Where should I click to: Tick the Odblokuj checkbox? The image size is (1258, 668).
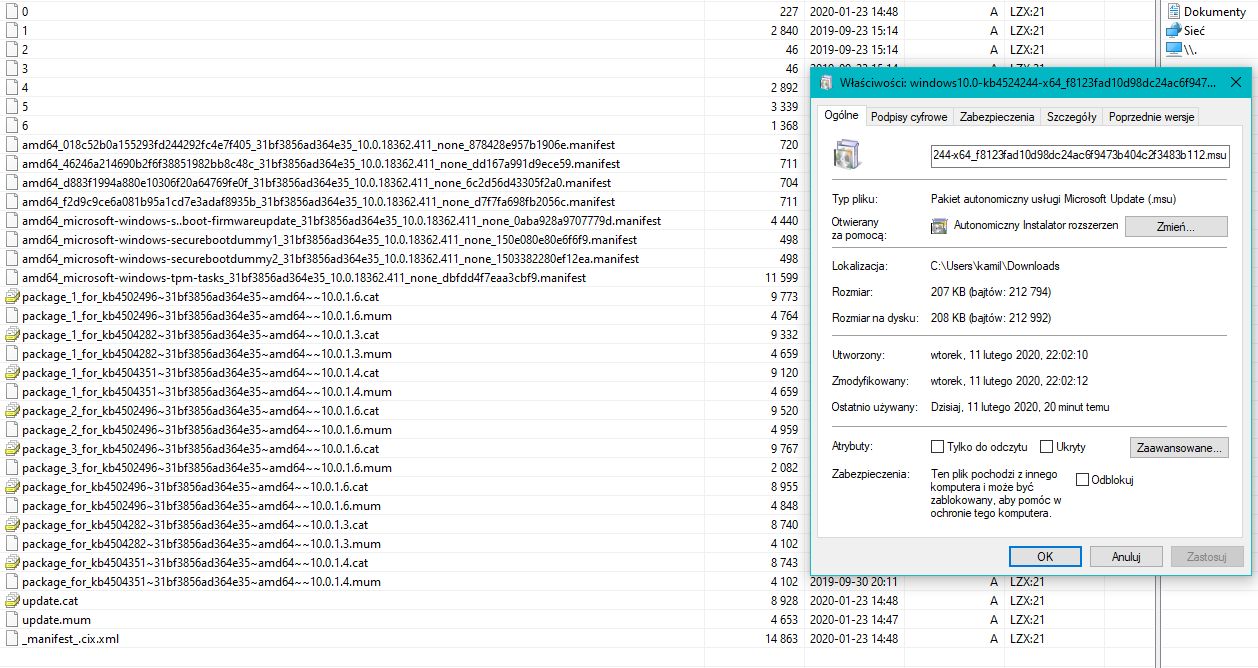1082,480
